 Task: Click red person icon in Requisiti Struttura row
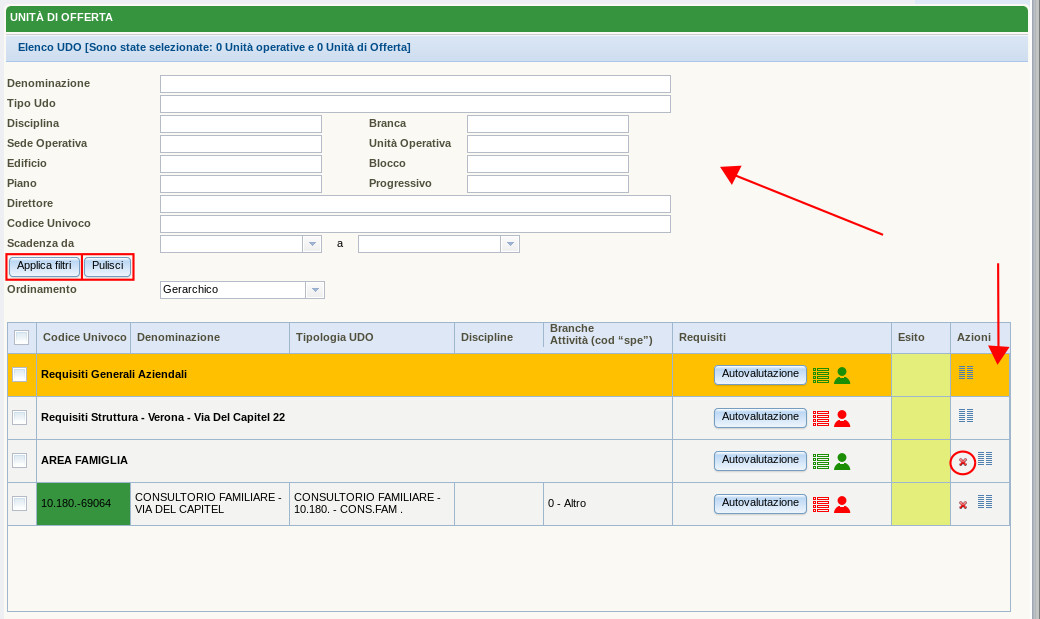(842, 418)
